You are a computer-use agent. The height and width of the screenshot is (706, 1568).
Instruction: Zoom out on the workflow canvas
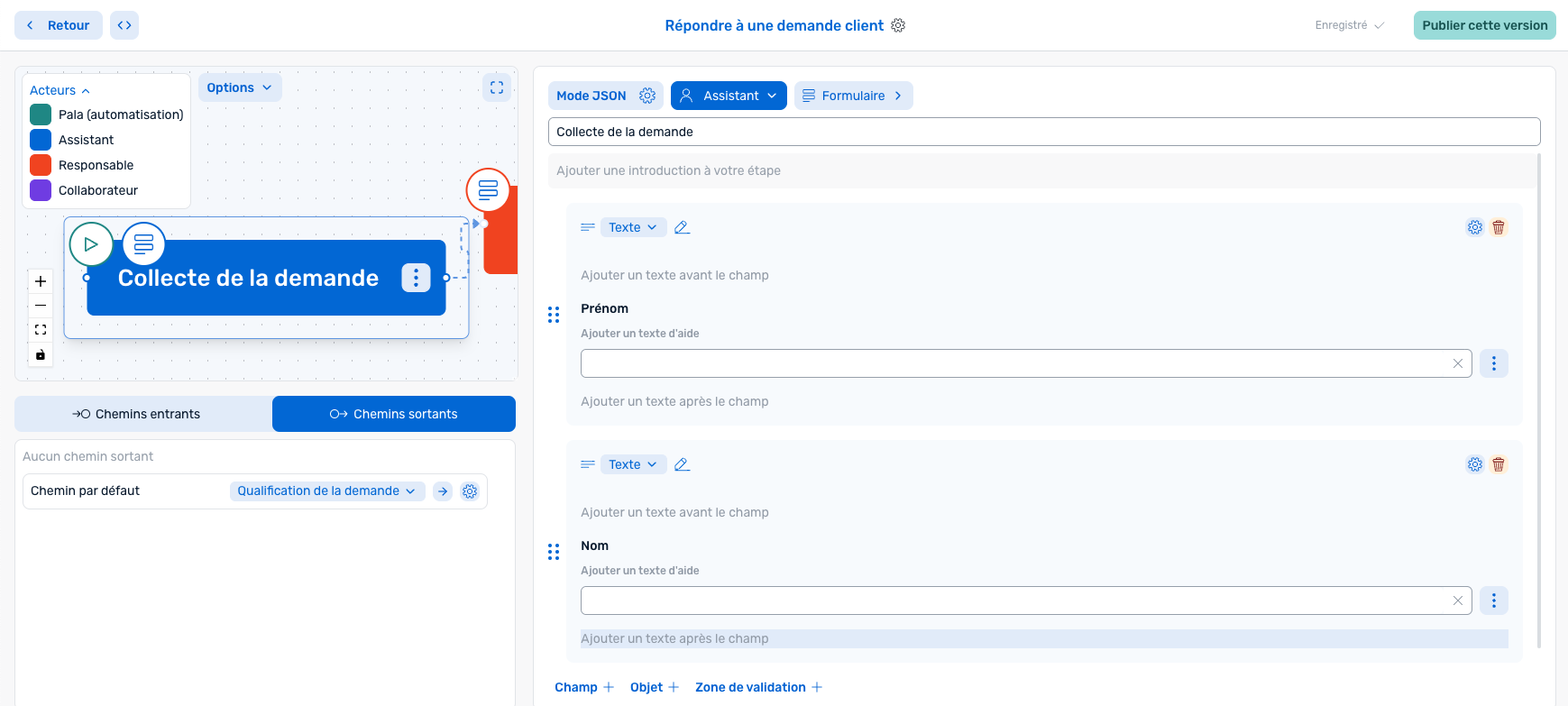41,306
